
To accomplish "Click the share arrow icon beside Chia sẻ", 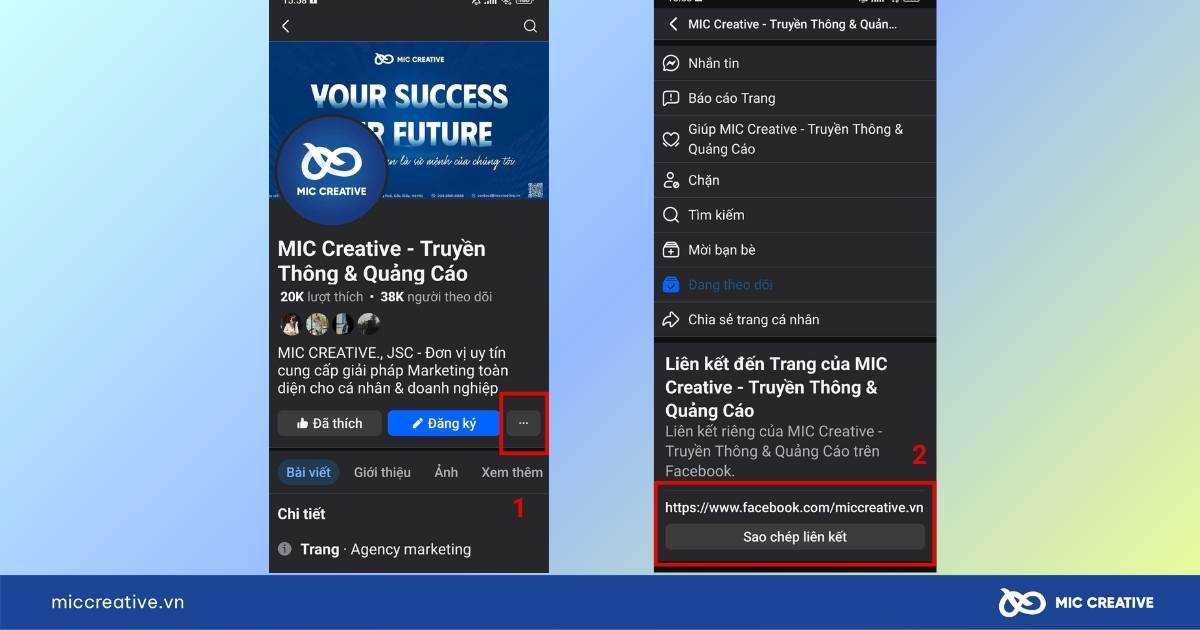I will point(671,320).
